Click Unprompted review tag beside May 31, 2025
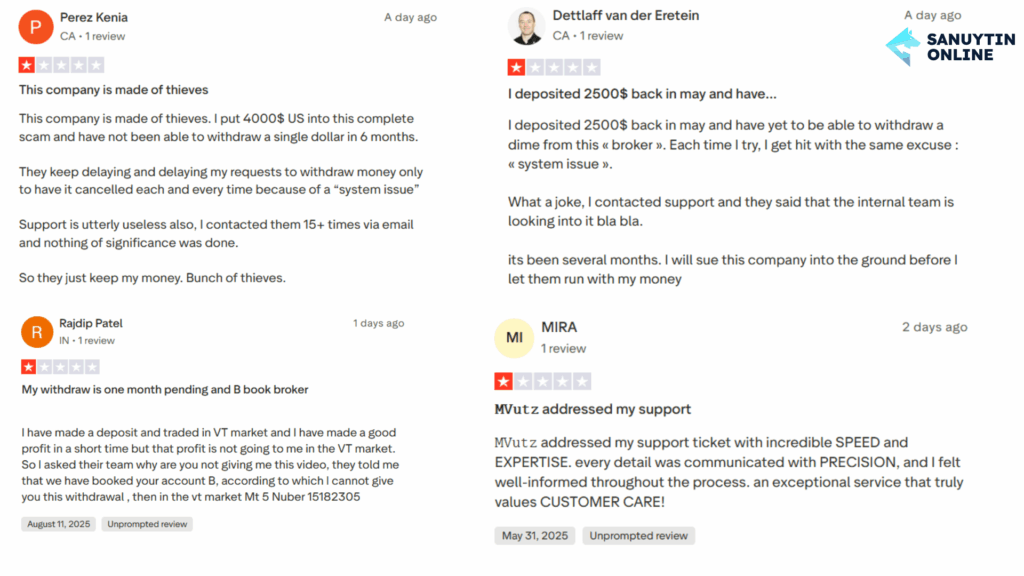The width and height of the screenshot is (1024, 576). point(639,536)
